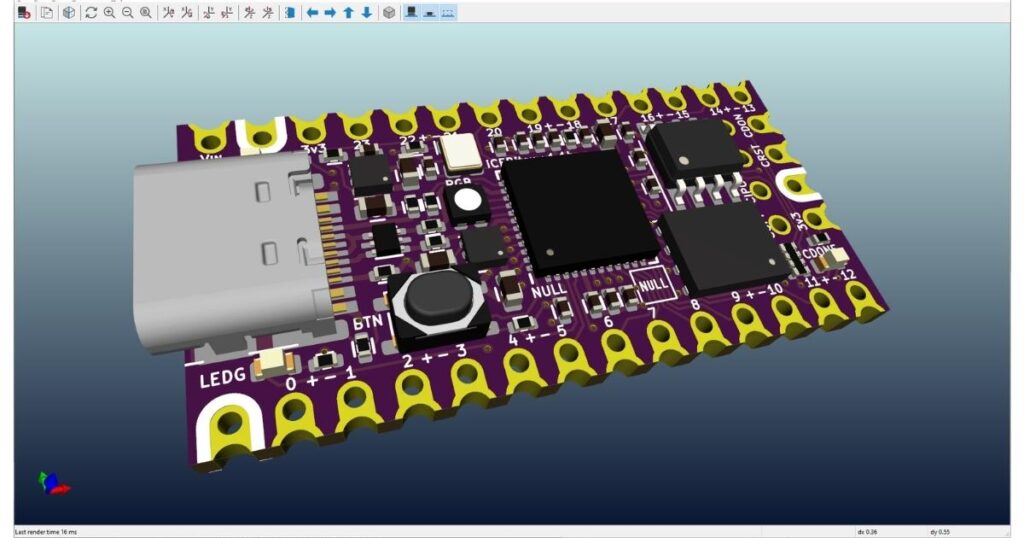Click the XYZ axis gizmo
Screen dimensions: 1024x538
54,483
